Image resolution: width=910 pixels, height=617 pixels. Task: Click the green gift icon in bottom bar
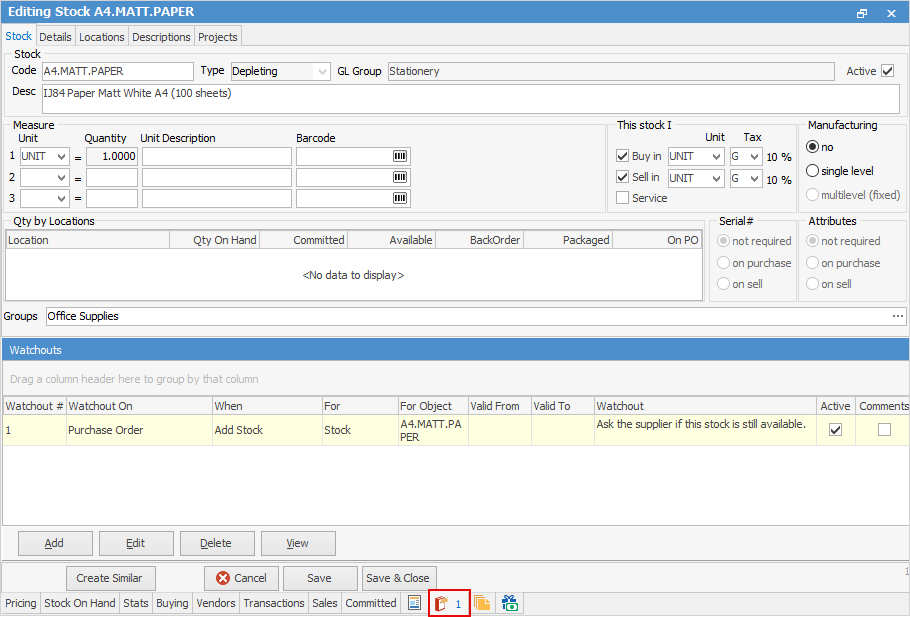pos(510,603)
